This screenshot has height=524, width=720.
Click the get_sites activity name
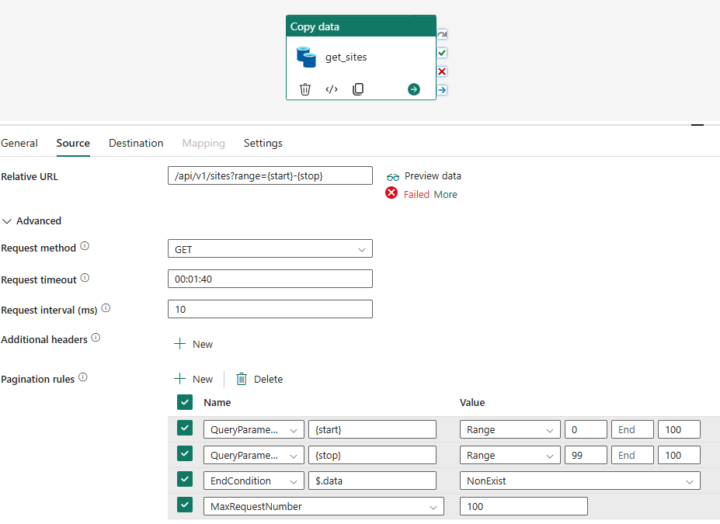coord(346,57)
